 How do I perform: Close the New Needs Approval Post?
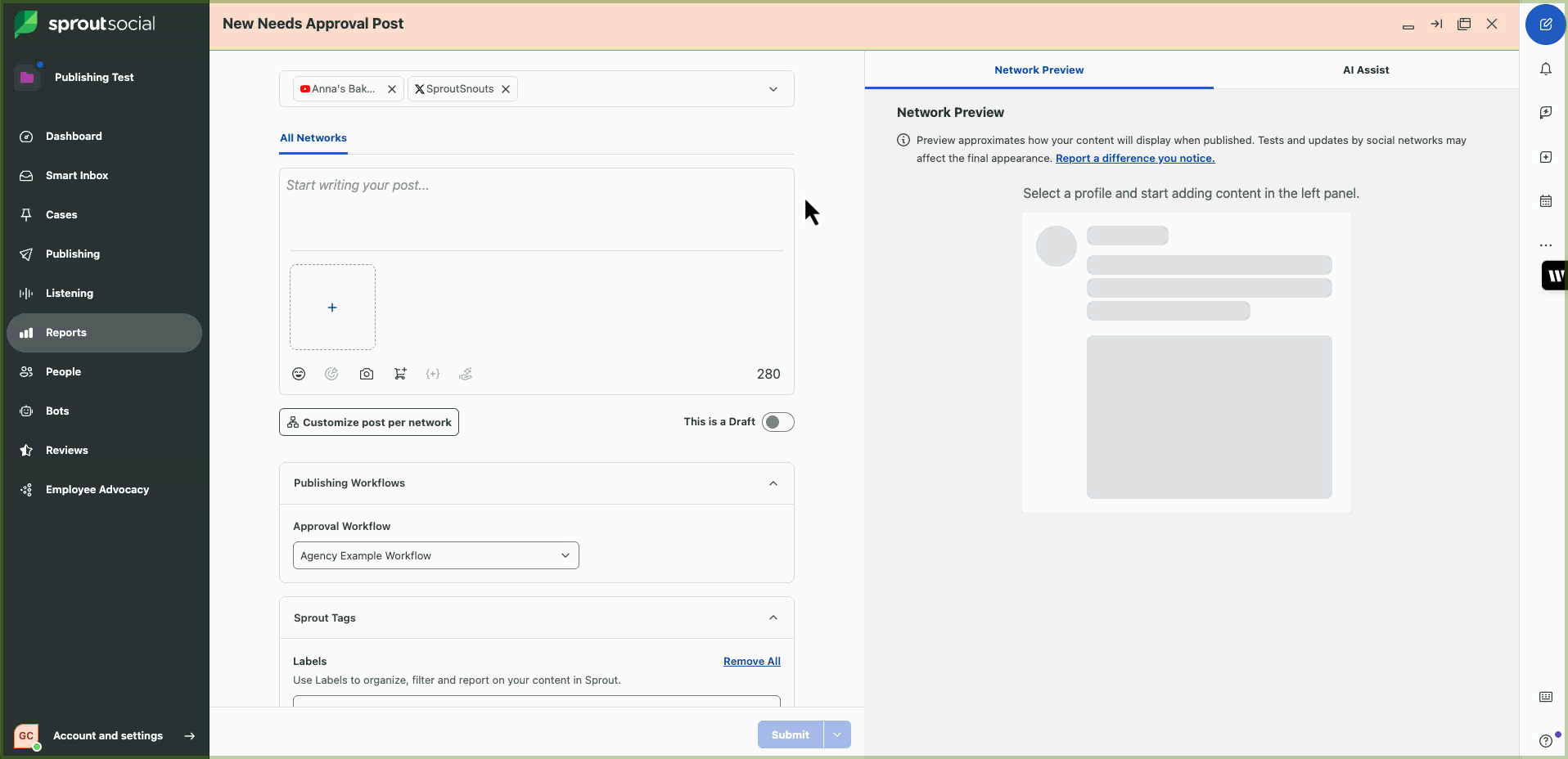coord(1492,25)
